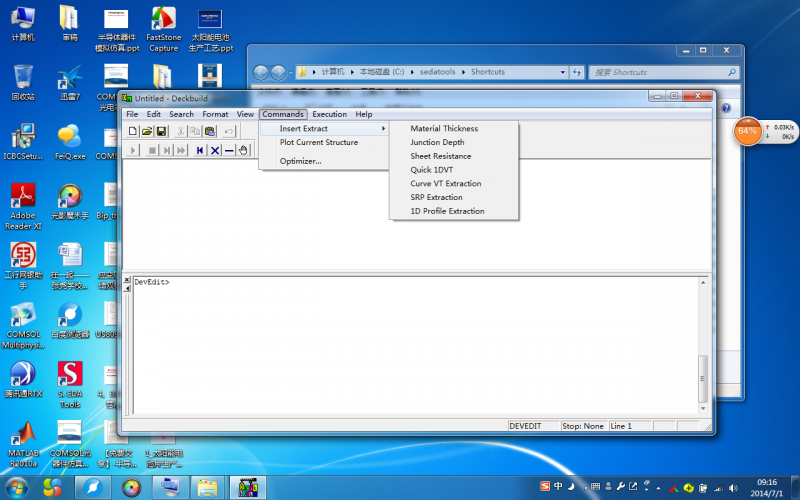Click the Shortcuts search box in Explorer

pyautogui.click(x=664, y=72)
